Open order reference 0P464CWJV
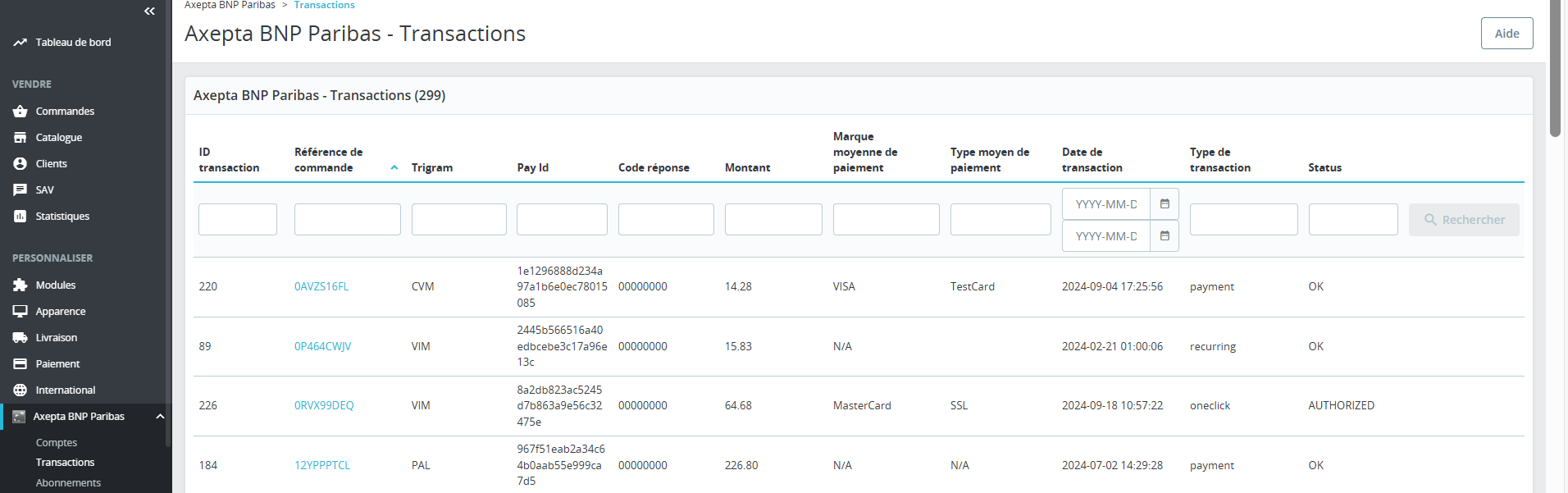The width and height of the screenshot is (1568, 493). coord(322,346)
